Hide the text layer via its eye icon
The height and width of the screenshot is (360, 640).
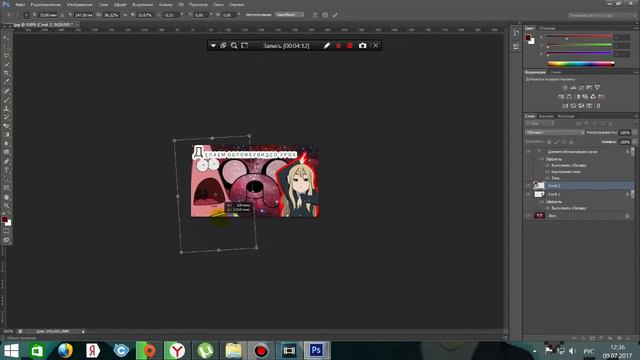tap(528, 151)
